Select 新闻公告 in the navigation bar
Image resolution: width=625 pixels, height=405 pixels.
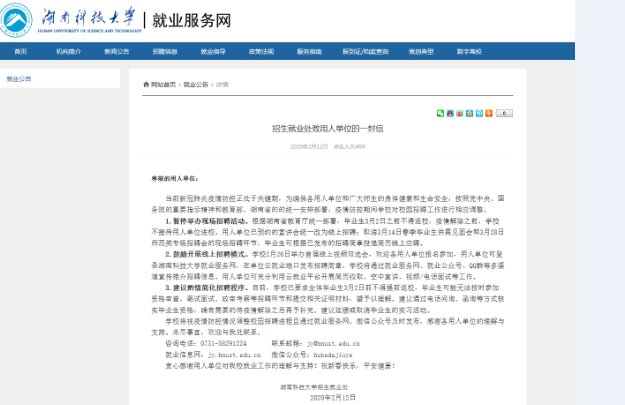116,50
